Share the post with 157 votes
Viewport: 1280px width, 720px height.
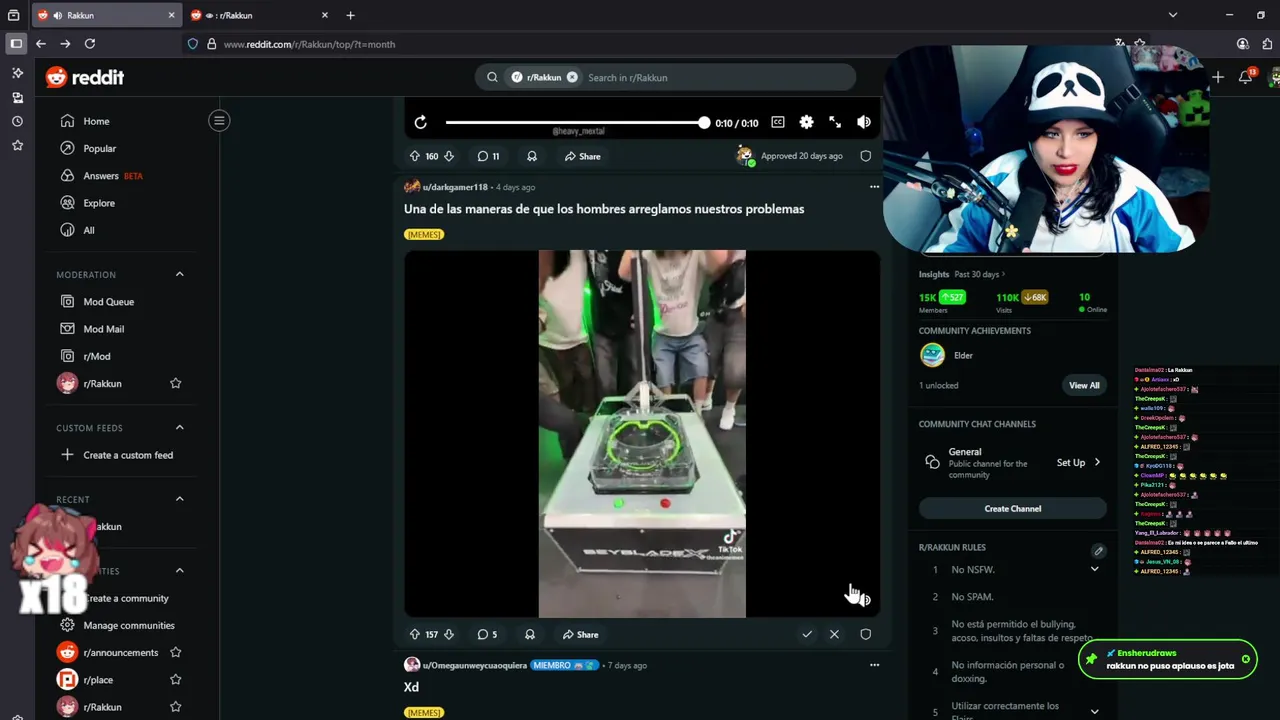(580, 634)
